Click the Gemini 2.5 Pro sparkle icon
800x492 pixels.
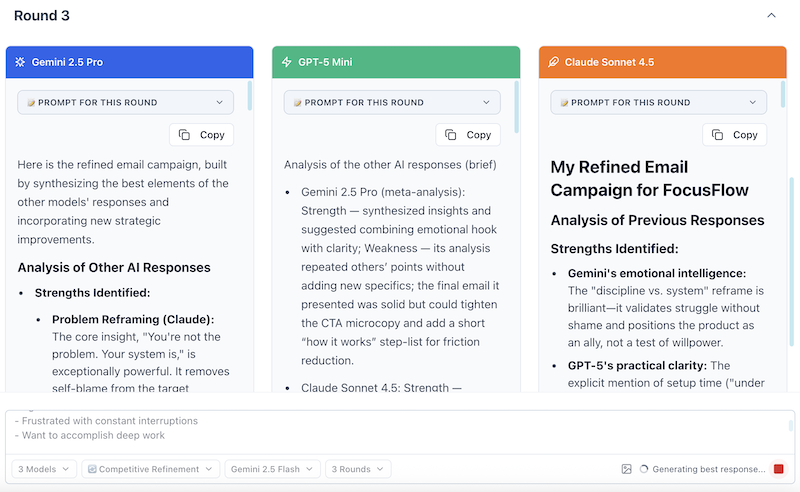click(20, 62)
